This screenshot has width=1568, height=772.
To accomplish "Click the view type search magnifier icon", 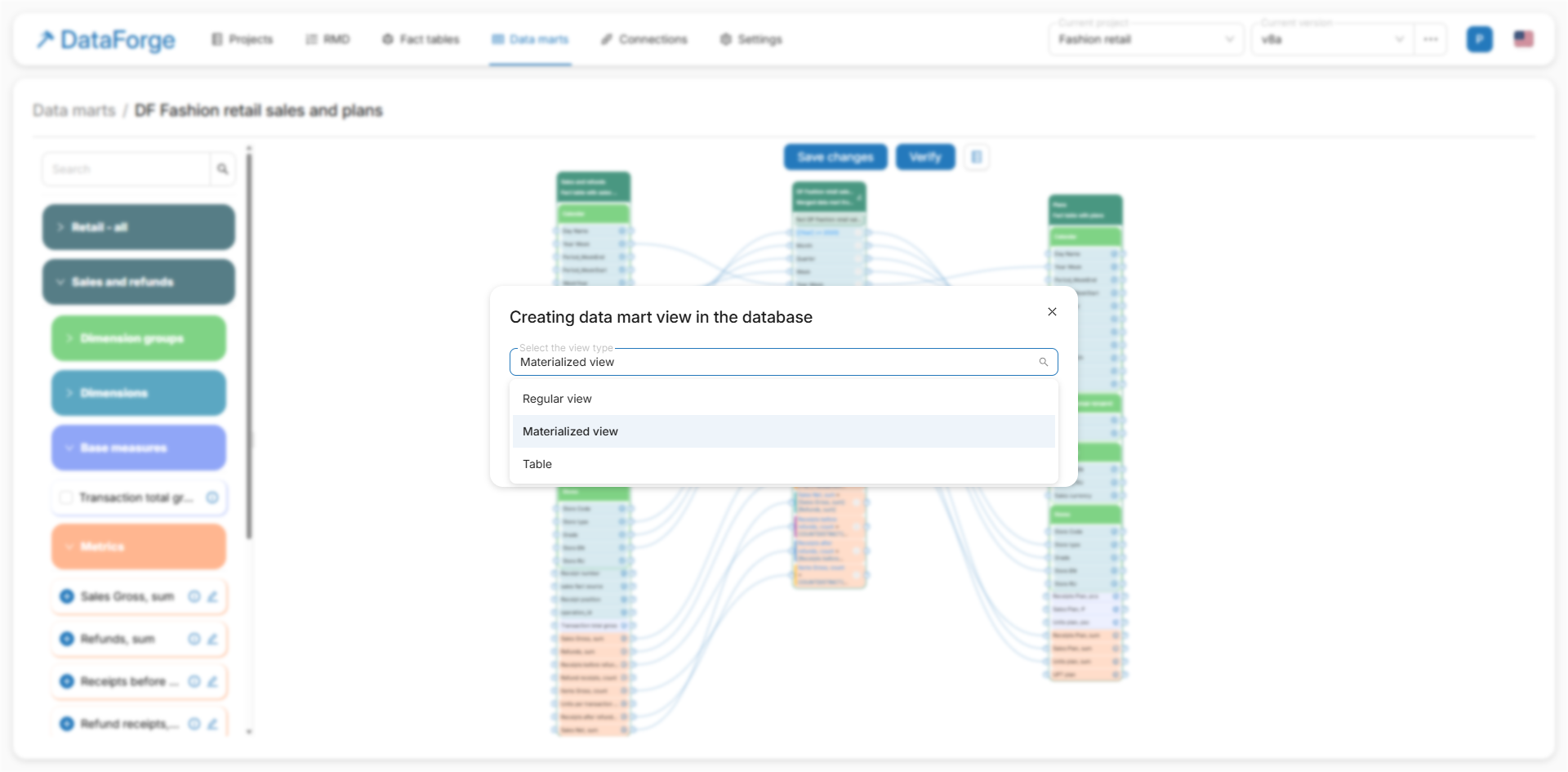I will (x=1043, y=362).
